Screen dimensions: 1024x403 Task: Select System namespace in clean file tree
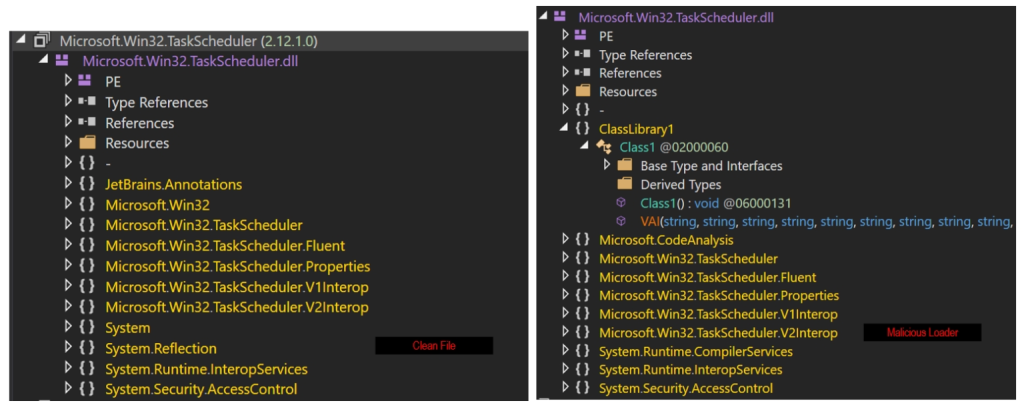(128, 327)
